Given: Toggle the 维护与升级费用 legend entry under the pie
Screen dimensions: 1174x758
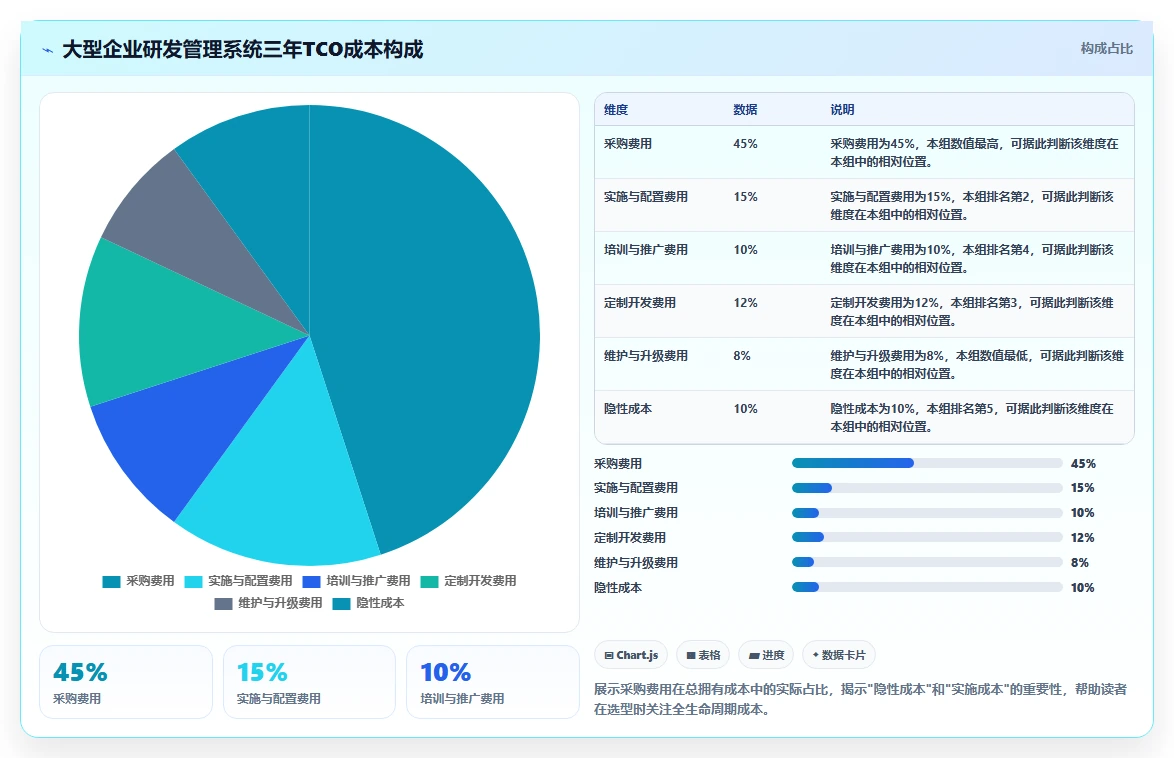Looking at the screenshot, I should tap(268, 603).
